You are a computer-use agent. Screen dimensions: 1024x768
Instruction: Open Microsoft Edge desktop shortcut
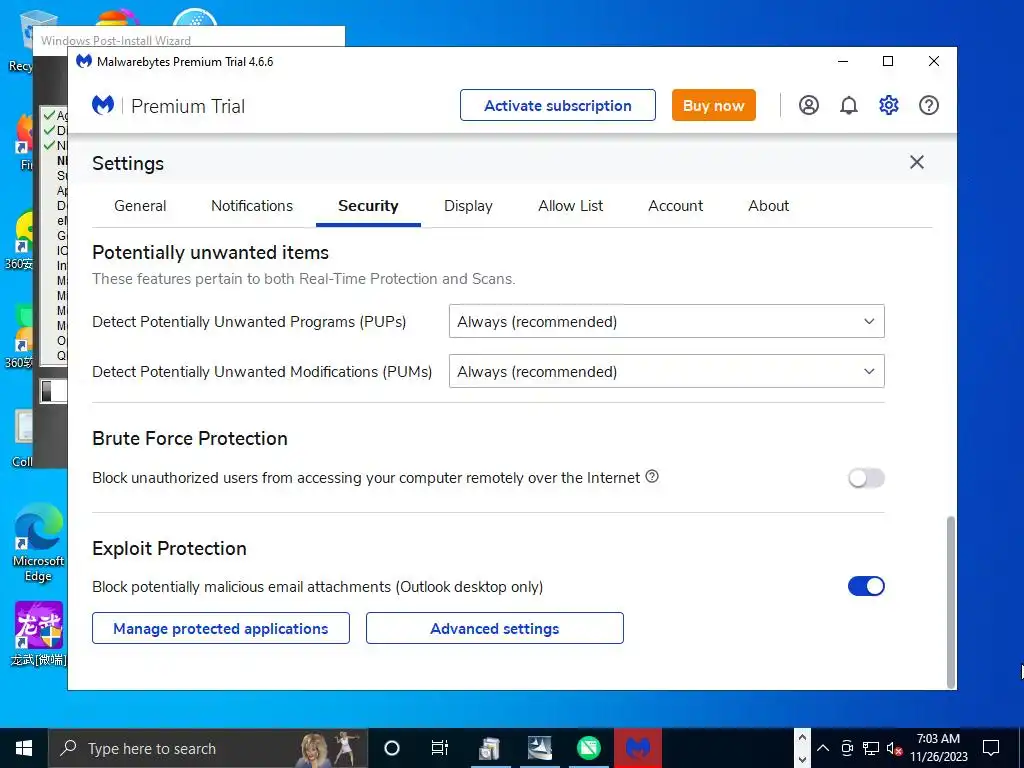(39, 541)
